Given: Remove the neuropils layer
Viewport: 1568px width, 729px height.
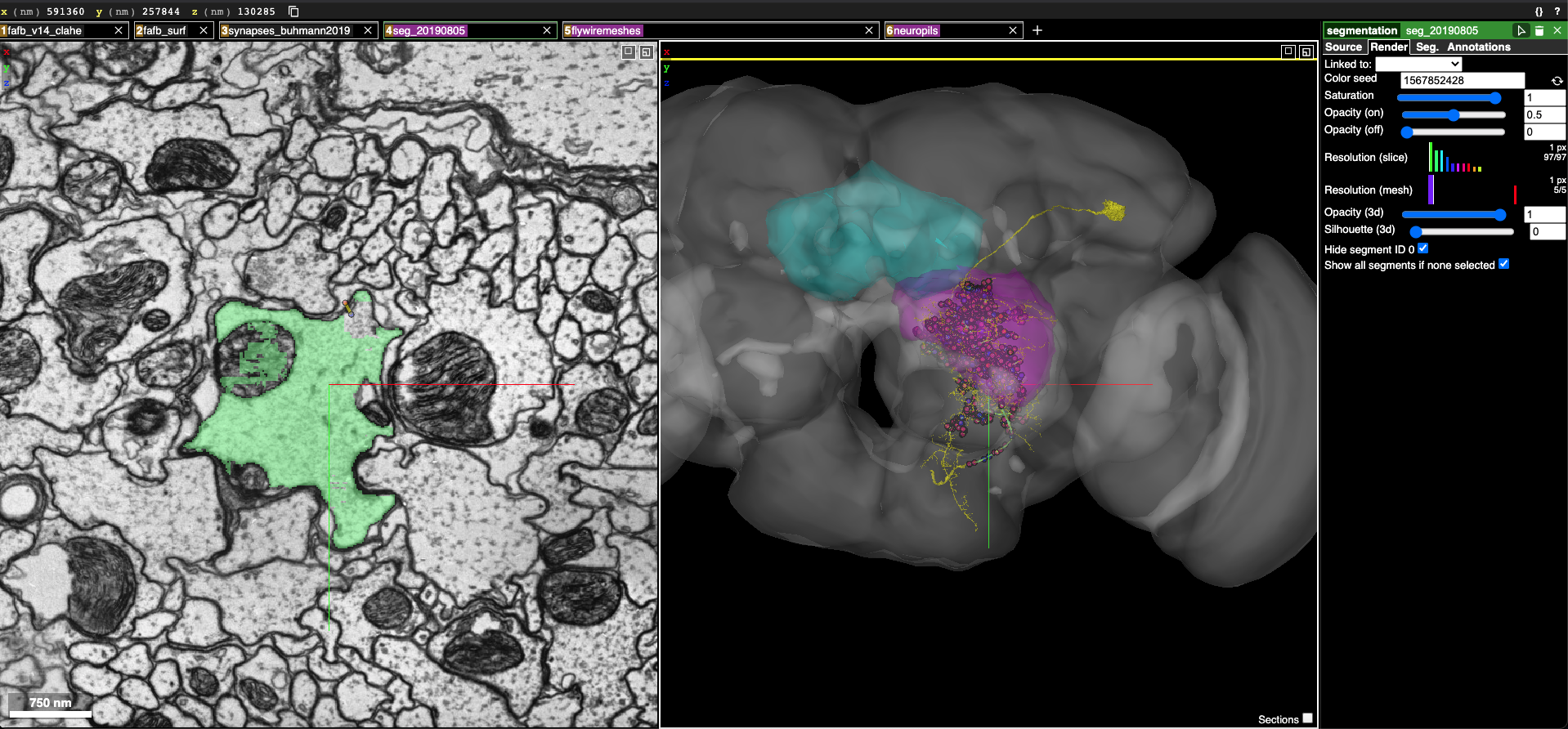Looking at the screenshot, I should coord(1013,30).
